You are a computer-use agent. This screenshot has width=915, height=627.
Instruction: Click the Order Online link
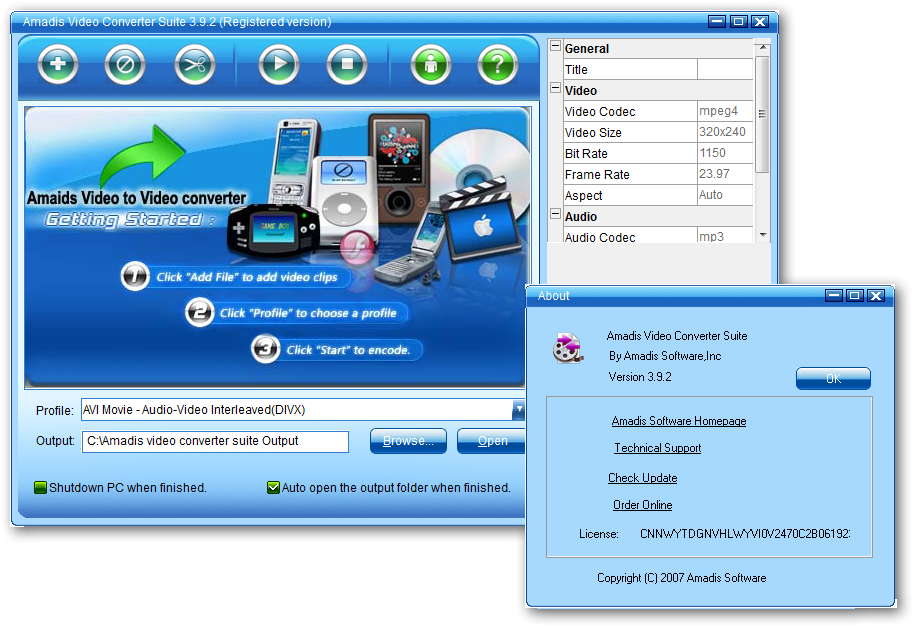(642, 505)
